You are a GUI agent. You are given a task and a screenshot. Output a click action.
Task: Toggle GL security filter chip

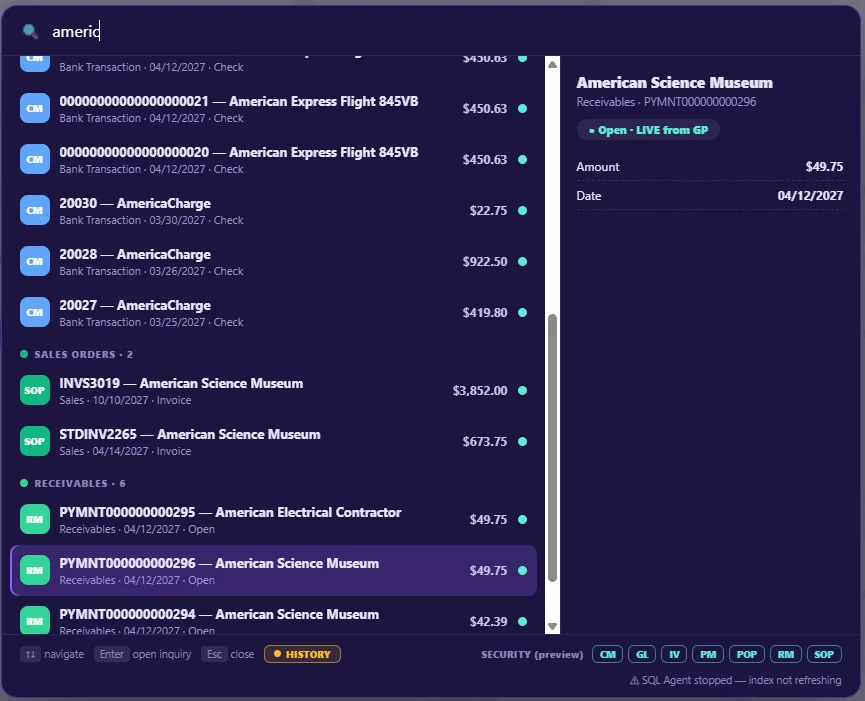[x=642, y=655]
